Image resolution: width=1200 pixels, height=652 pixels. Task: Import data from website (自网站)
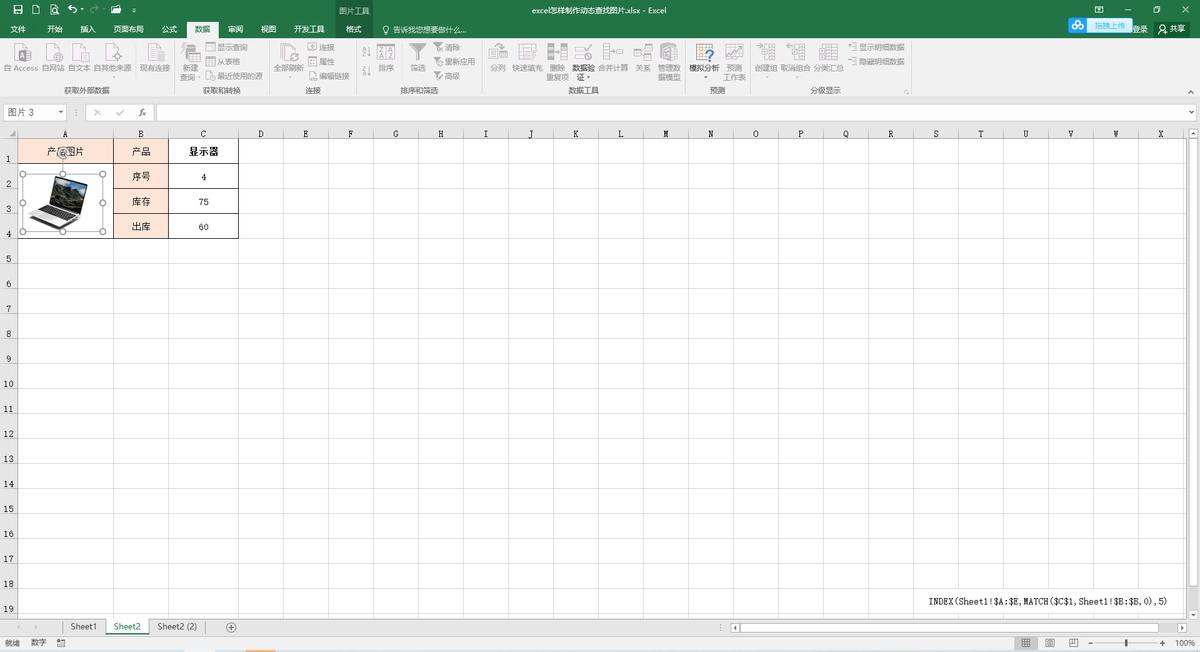click(x=53, y=58)
